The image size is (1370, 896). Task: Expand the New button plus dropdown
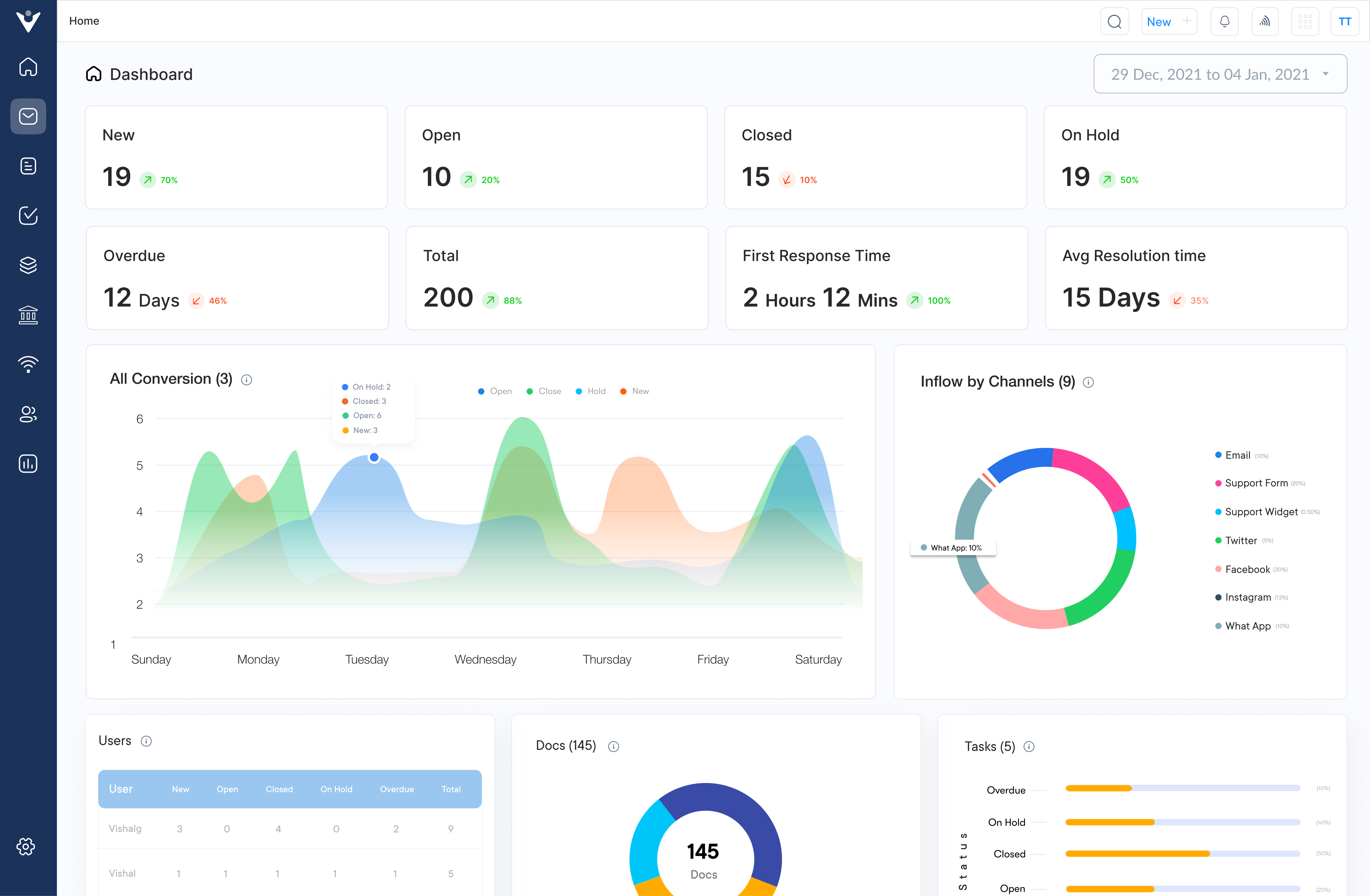pos(1186,21)
